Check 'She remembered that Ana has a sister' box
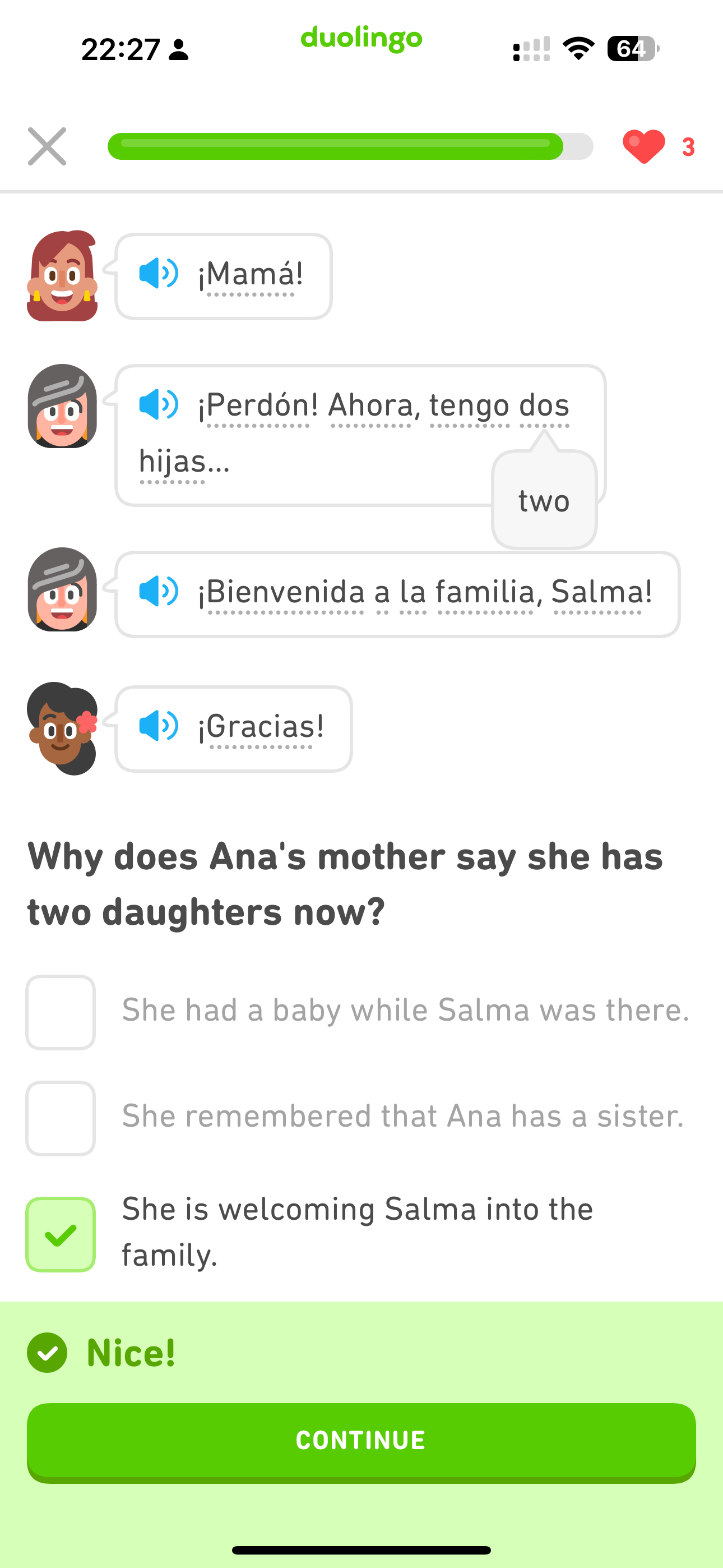Image resolution: width=723 pixels, height=1568 pixels. pos(61,1118)
